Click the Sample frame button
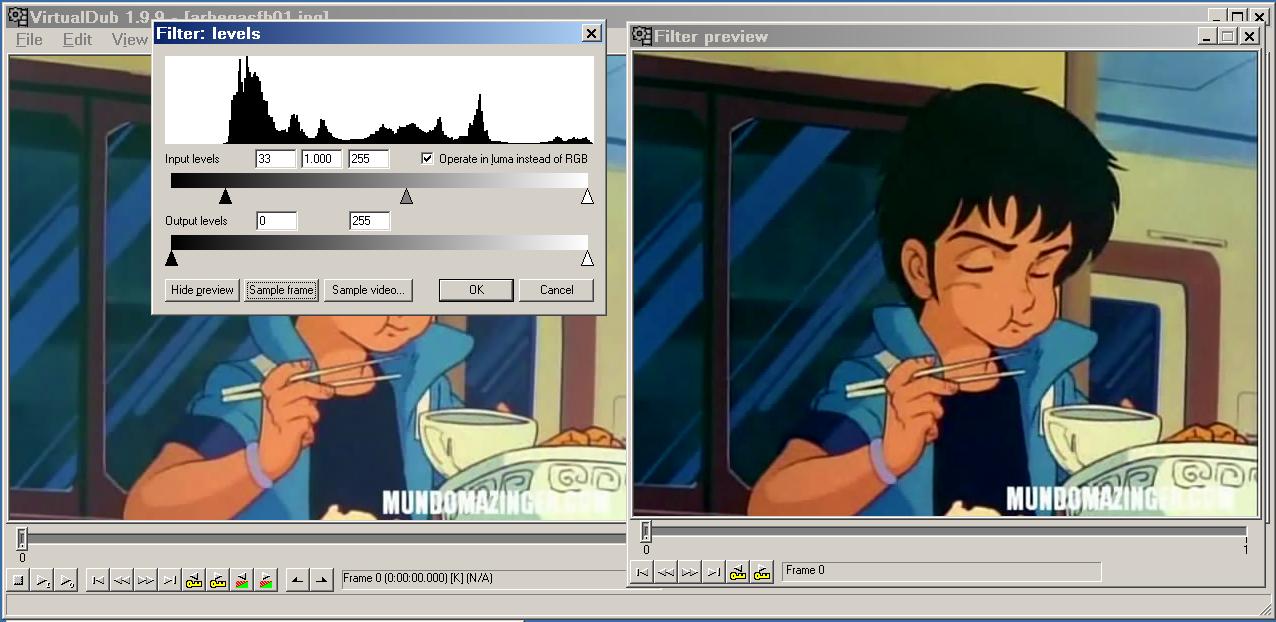This screenshot has height=622, width=1276. coord(281,290)
